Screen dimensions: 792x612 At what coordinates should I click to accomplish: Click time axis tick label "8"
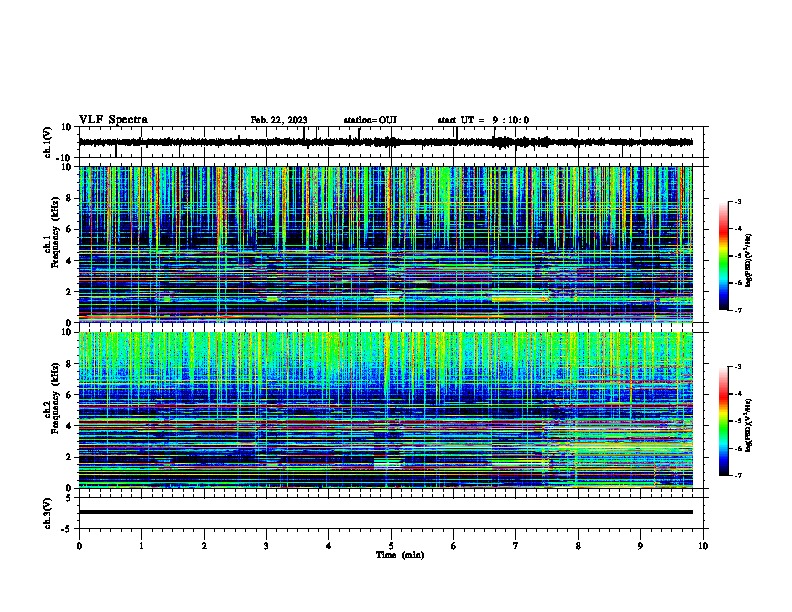pos(578,546)
